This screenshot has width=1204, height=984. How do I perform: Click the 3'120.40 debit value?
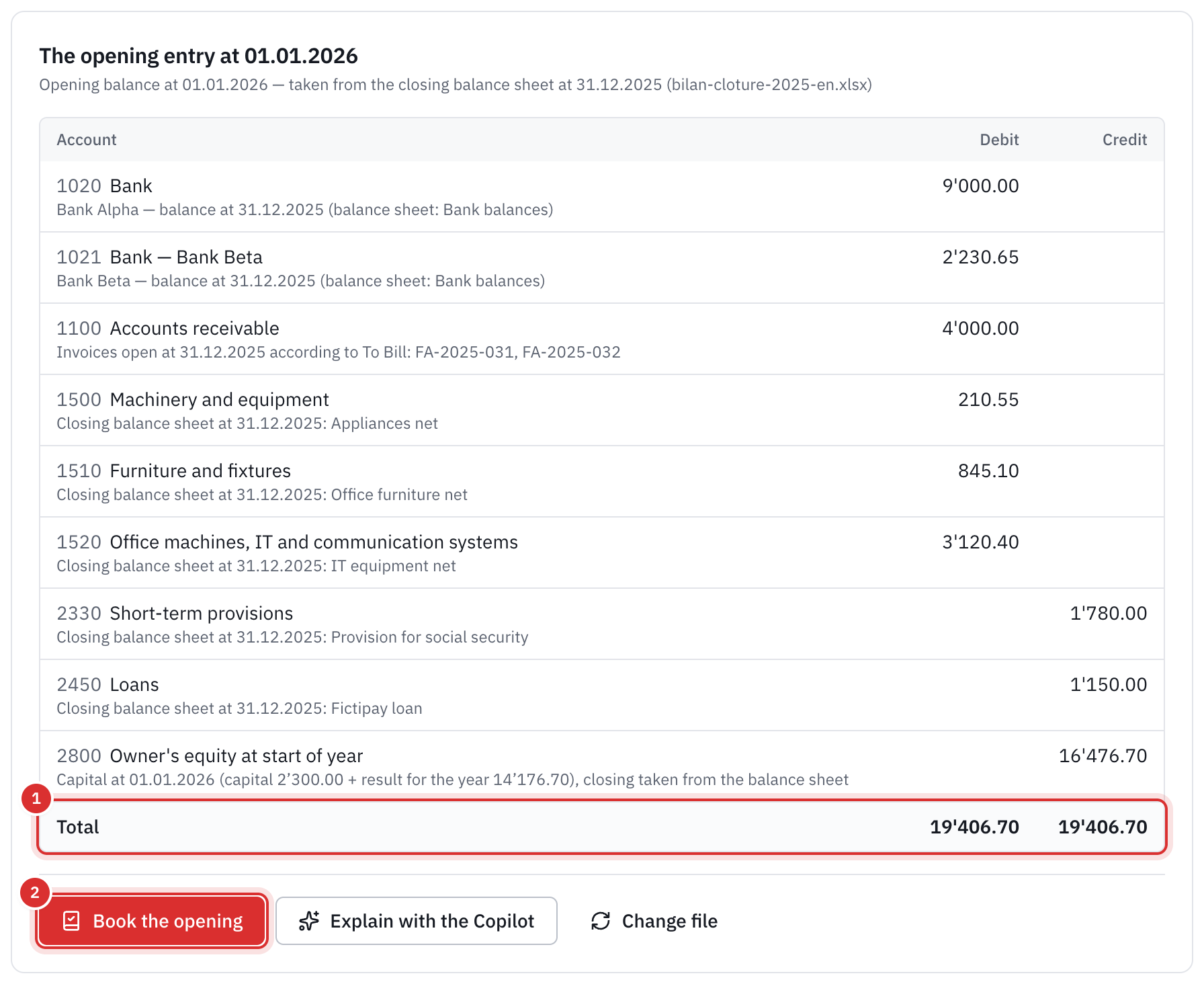(x=980, y=542)
